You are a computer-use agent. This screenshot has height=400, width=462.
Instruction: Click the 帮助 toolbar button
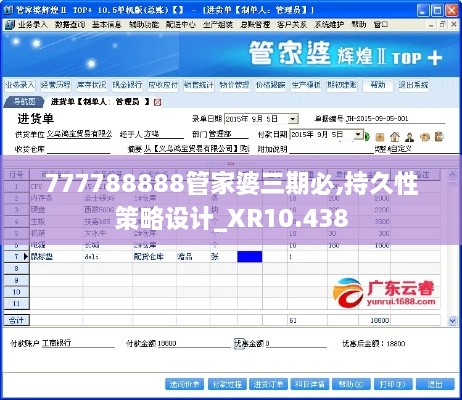click(x=378, y=85)
